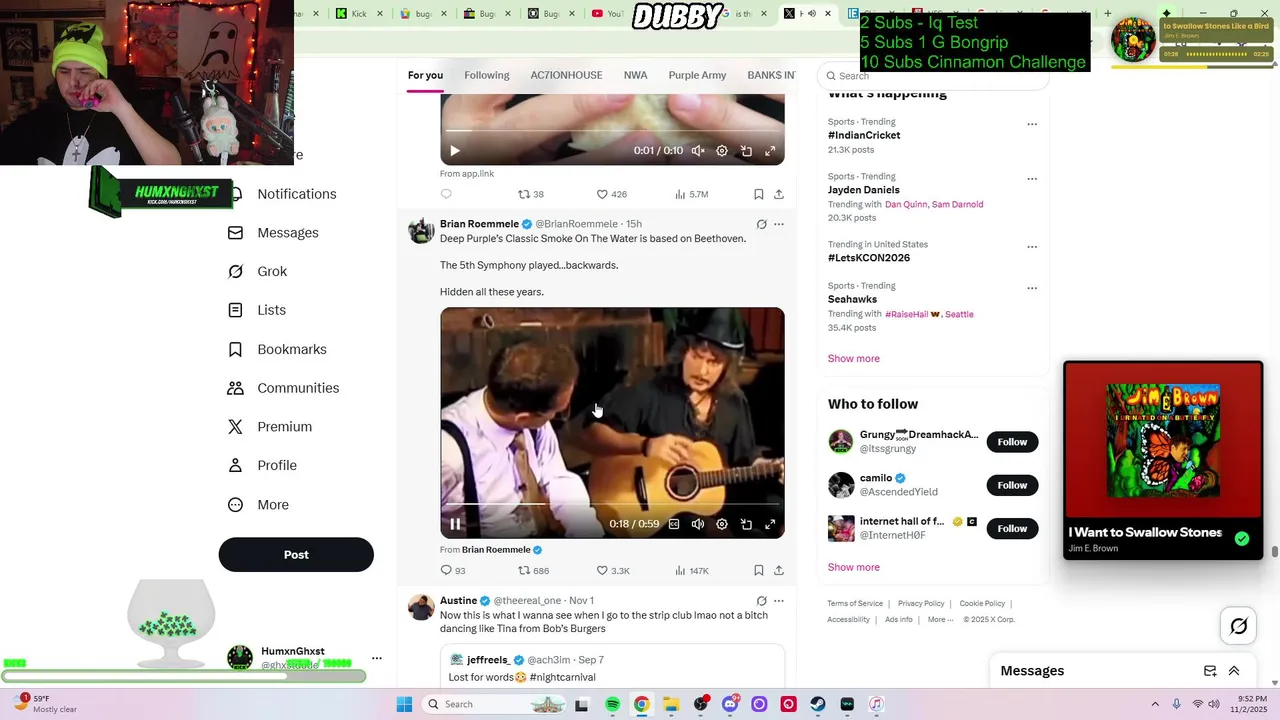This screenshot has height=720, width=1280.
Task: Click the Post button
Action: [x=296, y=555]
